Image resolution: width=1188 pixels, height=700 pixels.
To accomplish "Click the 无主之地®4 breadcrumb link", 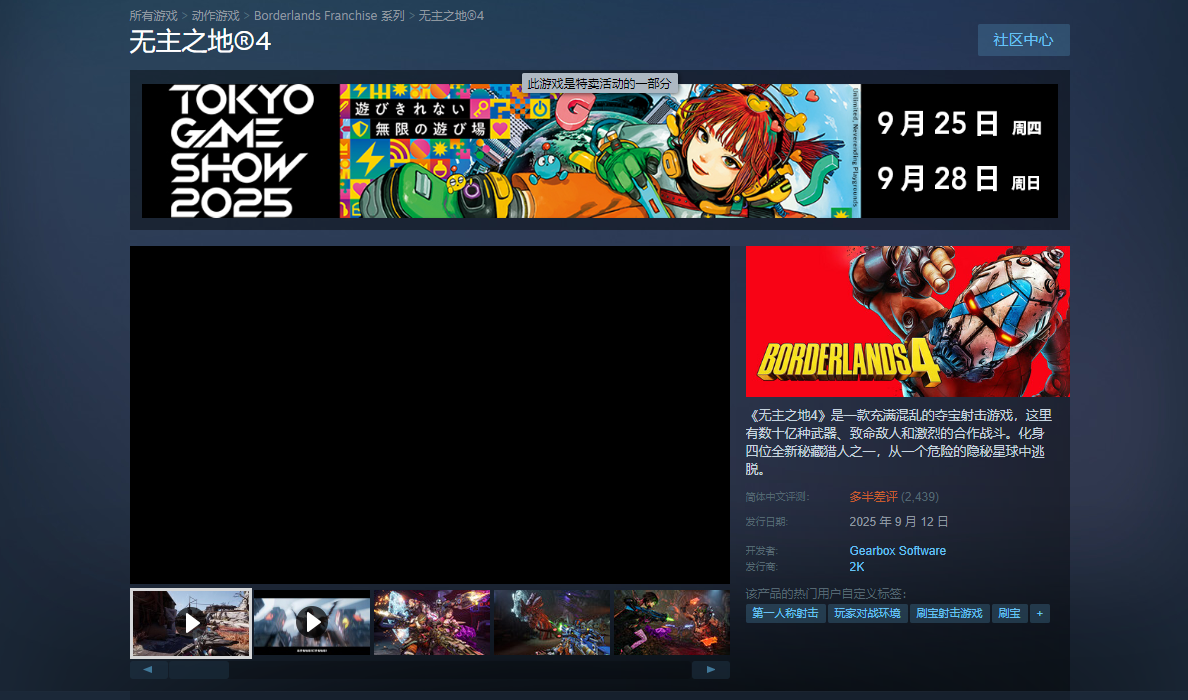I will tap(451, 15).
